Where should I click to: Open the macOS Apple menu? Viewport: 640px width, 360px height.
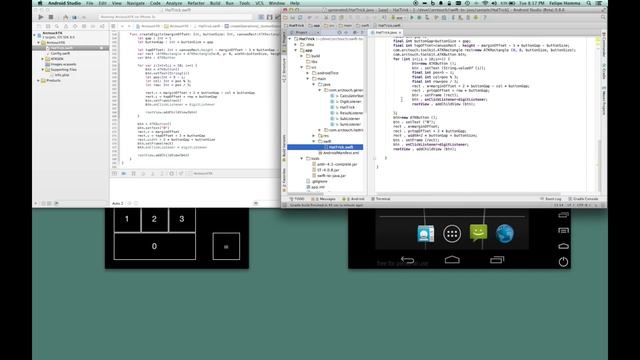40,3
